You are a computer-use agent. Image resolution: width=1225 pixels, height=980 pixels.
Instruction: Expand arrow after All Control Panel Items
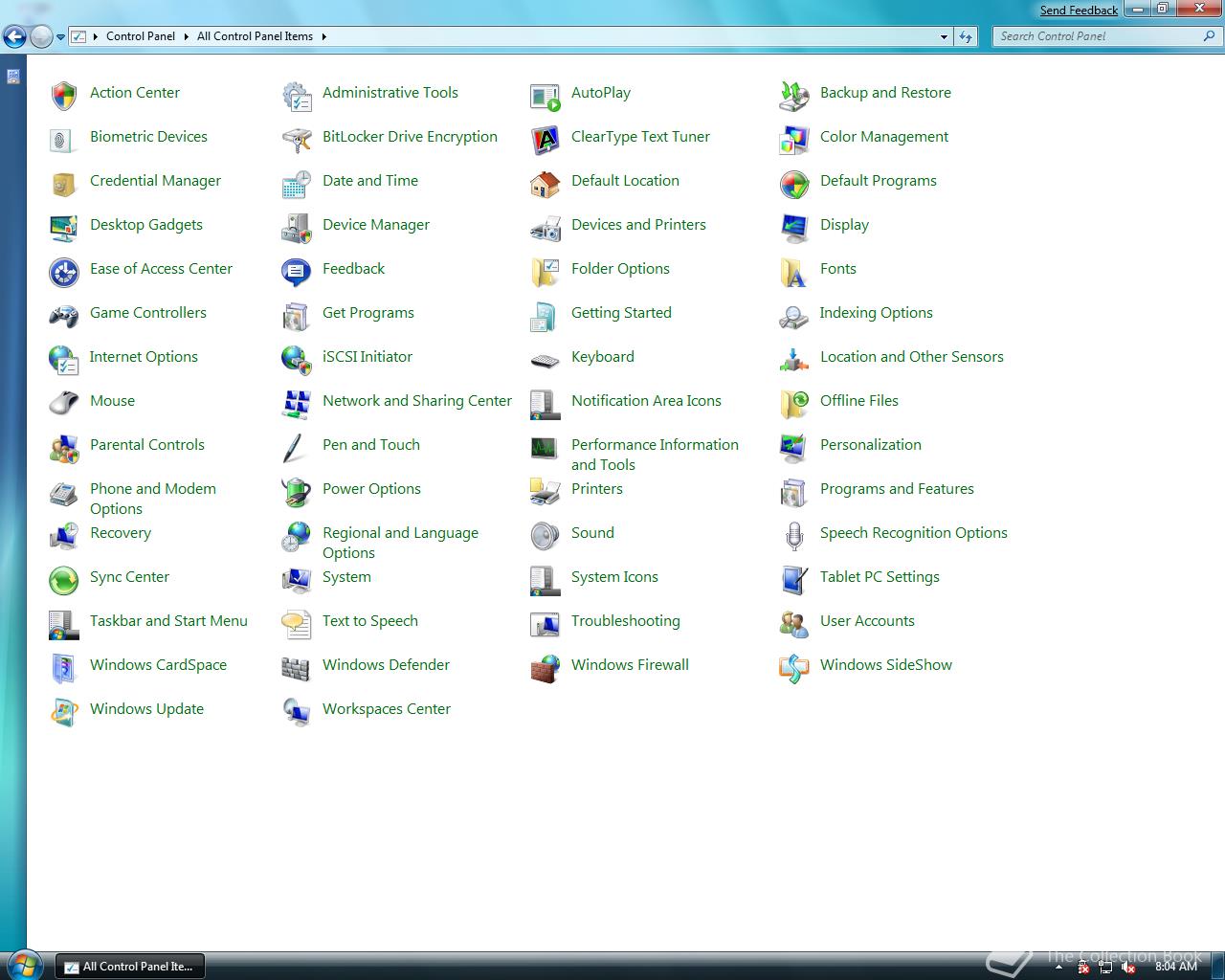click(x=323, y=36)
